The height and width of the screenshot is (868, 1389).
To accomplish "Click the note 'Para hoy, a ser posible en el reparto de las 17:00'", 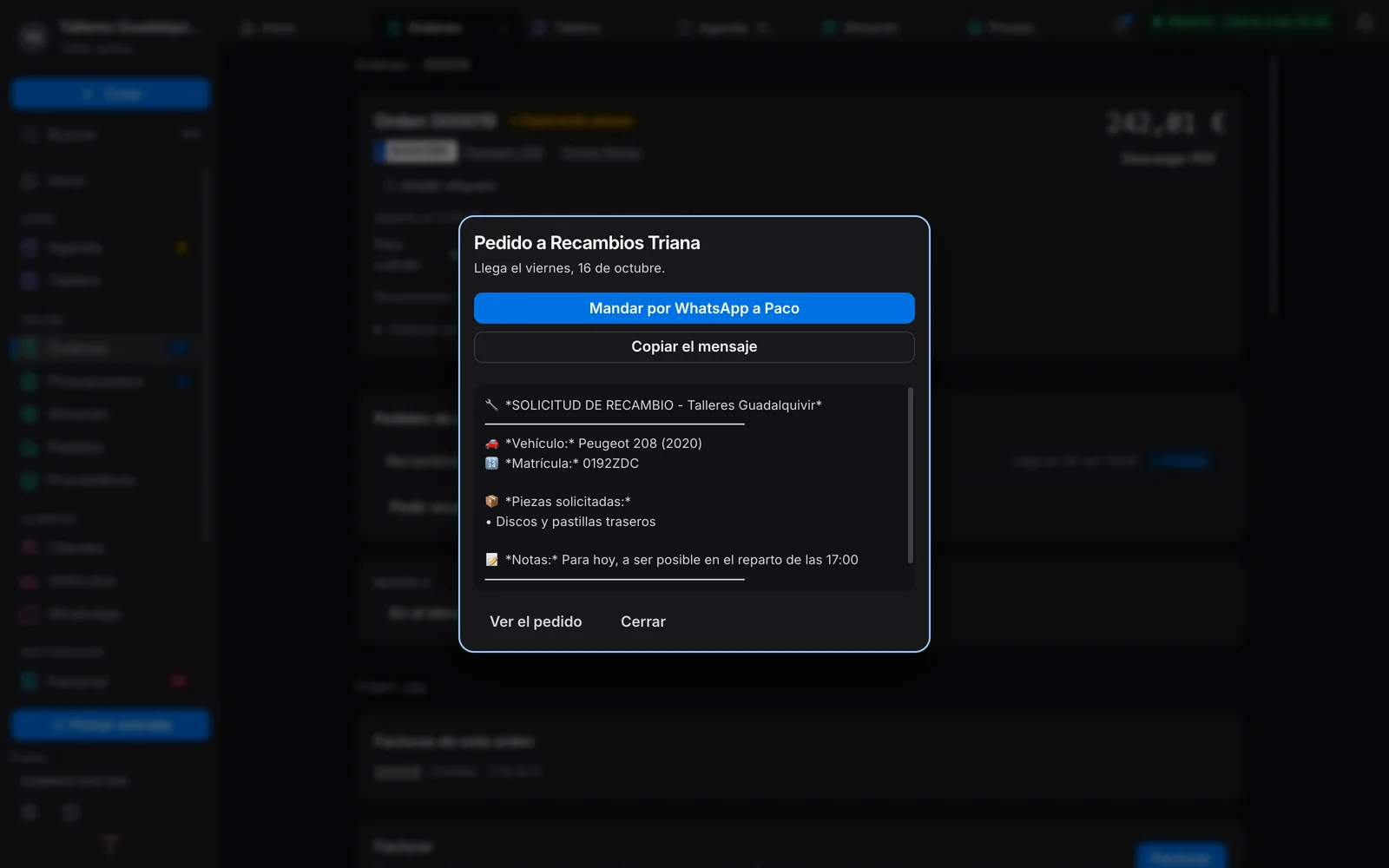I will click(x=709, y=560).
